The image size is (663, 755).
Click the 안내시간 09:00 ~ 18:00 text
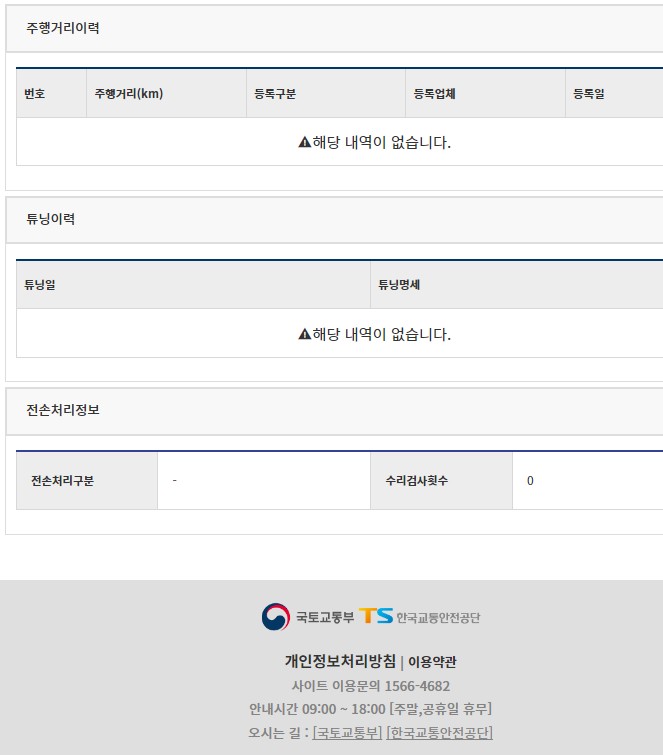tap(317, 709)
